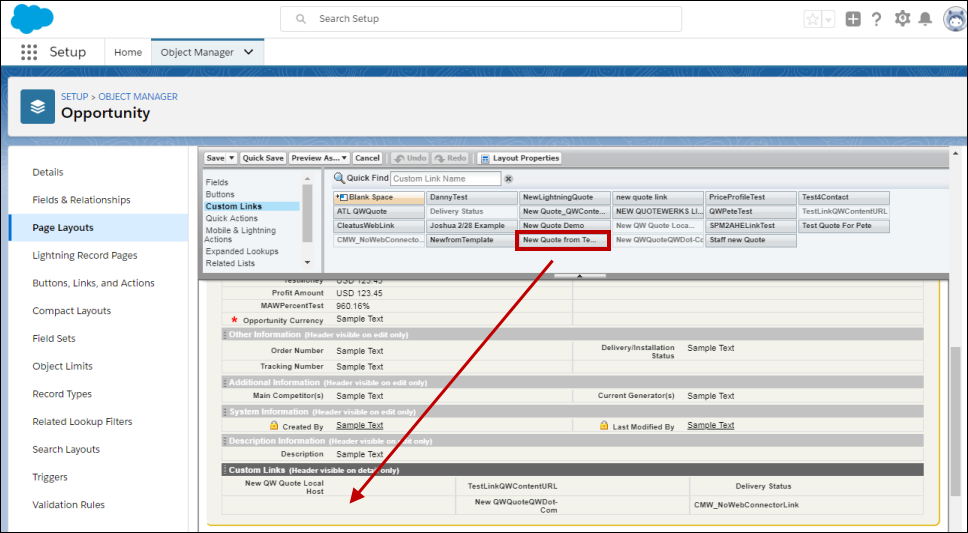Click the favorites star icon
This screenshot has width=968, height=533.
click(812, 19)
